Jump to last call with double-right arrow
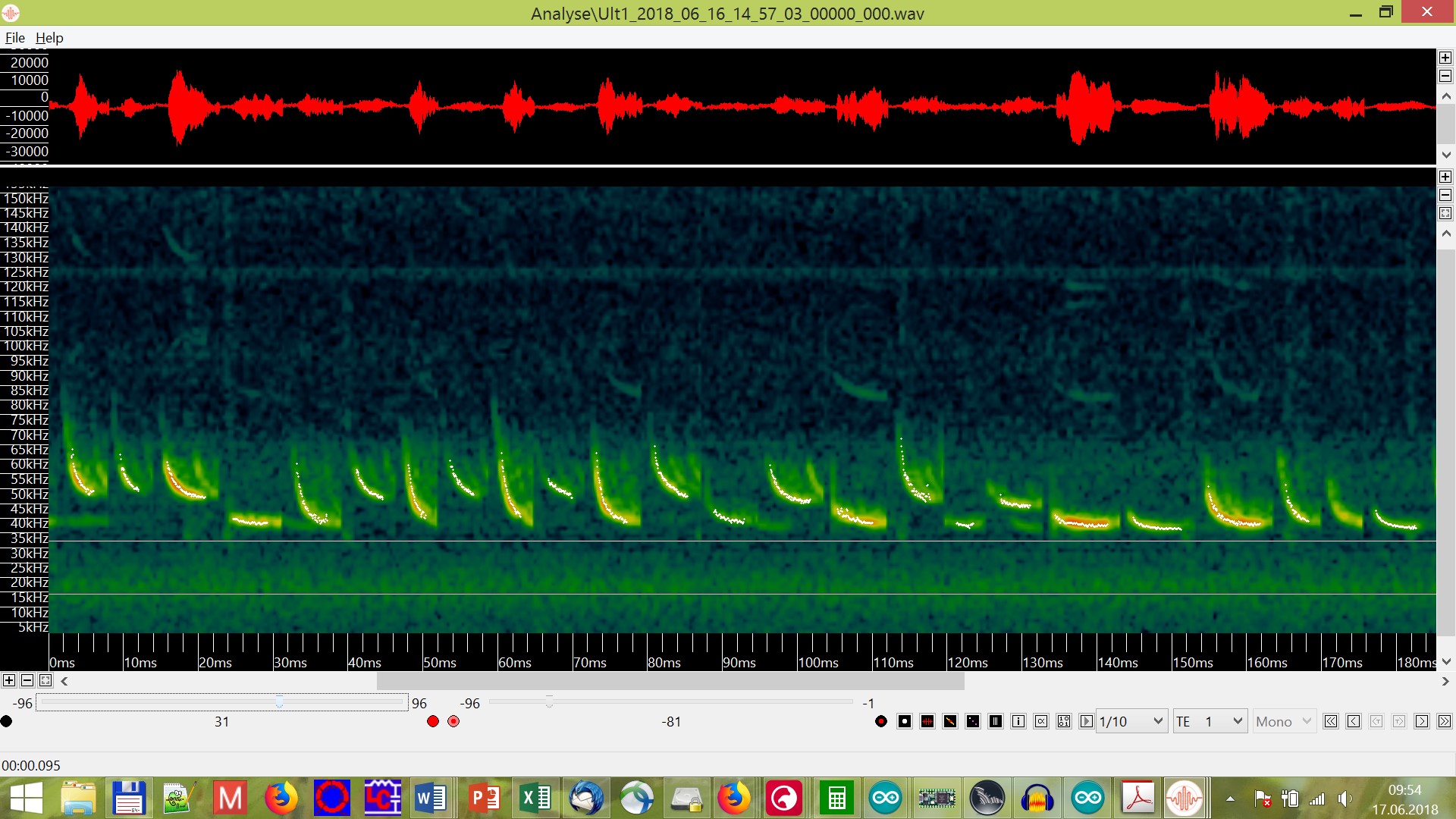This screenshot has width=1456, height=819. pyautogui.click(x=1443, y=721)
